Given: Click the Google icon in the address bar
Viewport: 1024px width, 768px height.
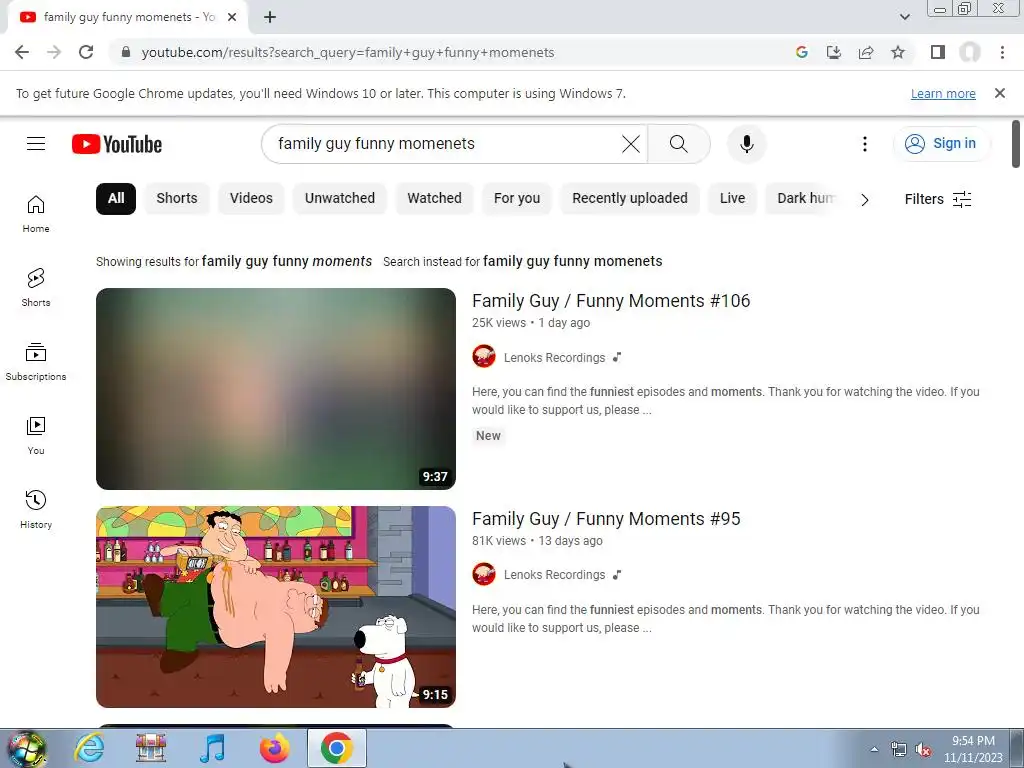Looking at the screenshot, I should pyautogui.click(x=802, y=52).
